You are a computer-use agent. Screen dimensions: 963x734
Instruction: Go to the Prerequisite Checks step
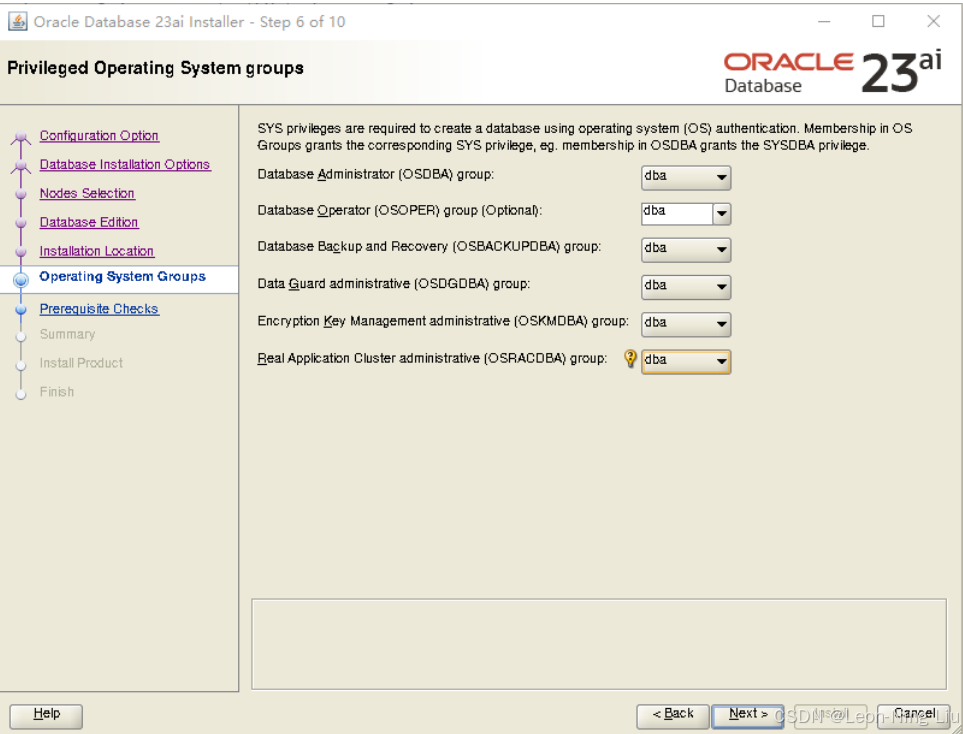(99, 309)
